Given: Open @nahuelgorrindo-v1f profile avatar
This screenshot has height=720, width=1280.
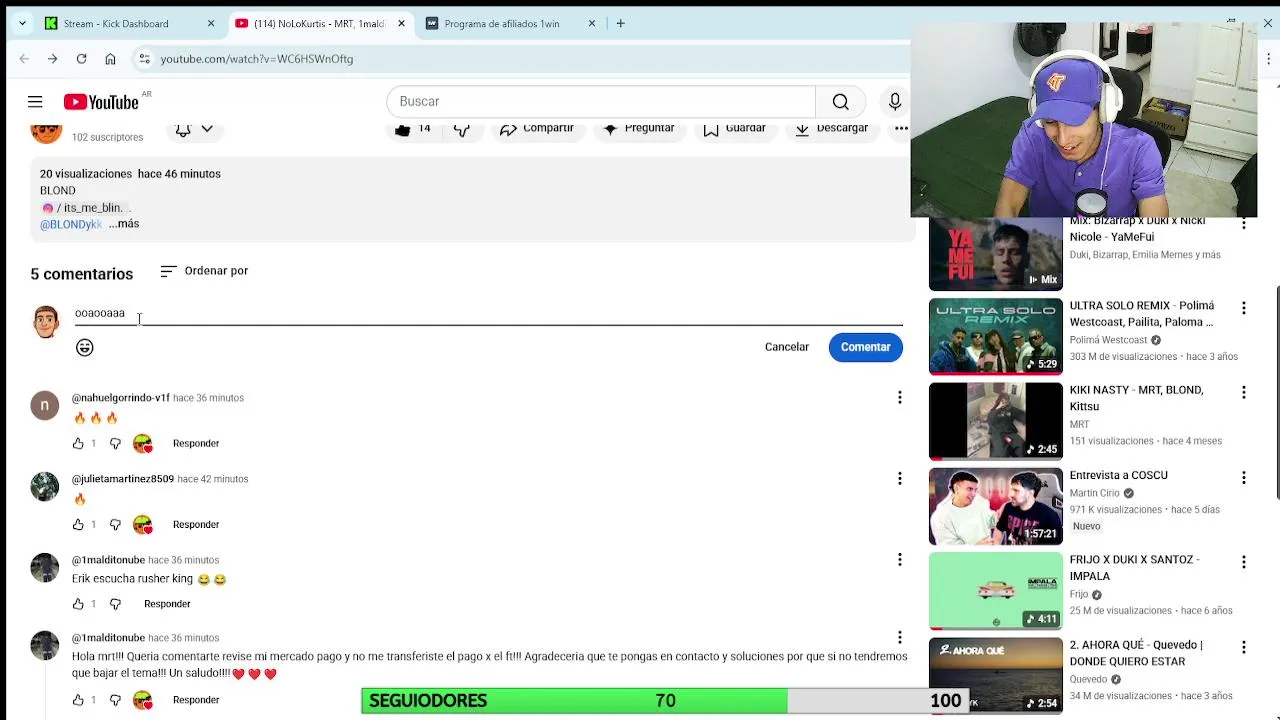Looking at the screenshot, I should (x=45, y=405).
